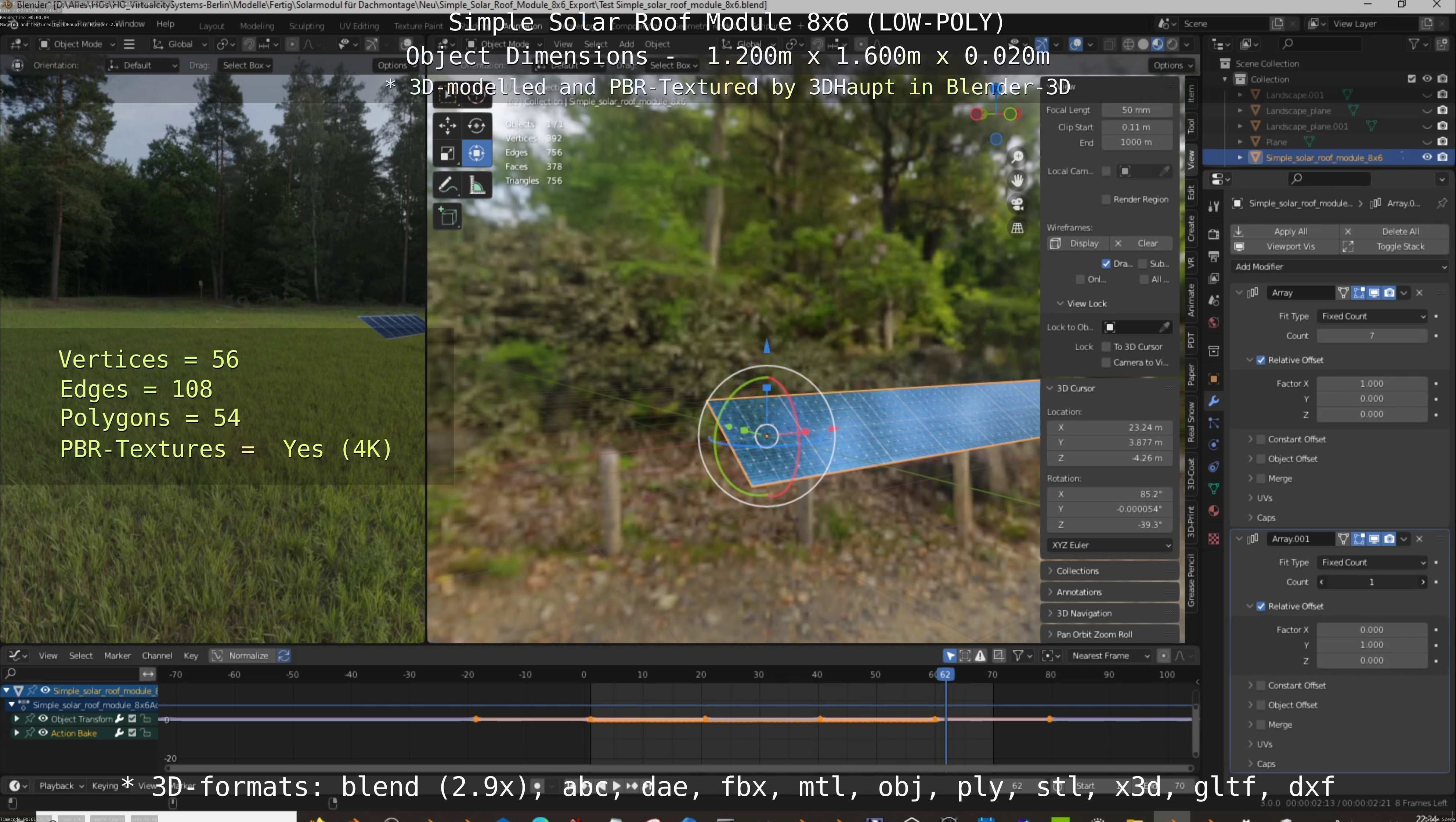Click the pan hand icon in viewport
This screenshot has height=822, width=1456.
point(1018,180)
